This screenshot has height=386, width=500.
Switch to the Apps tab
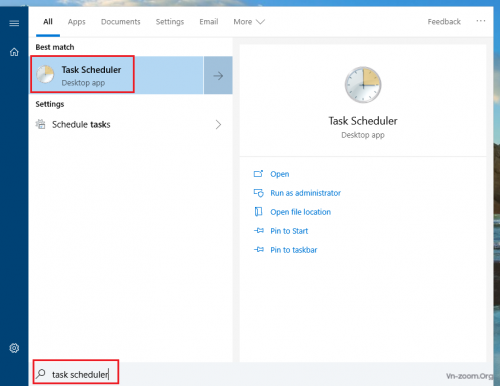coord(76,22)
